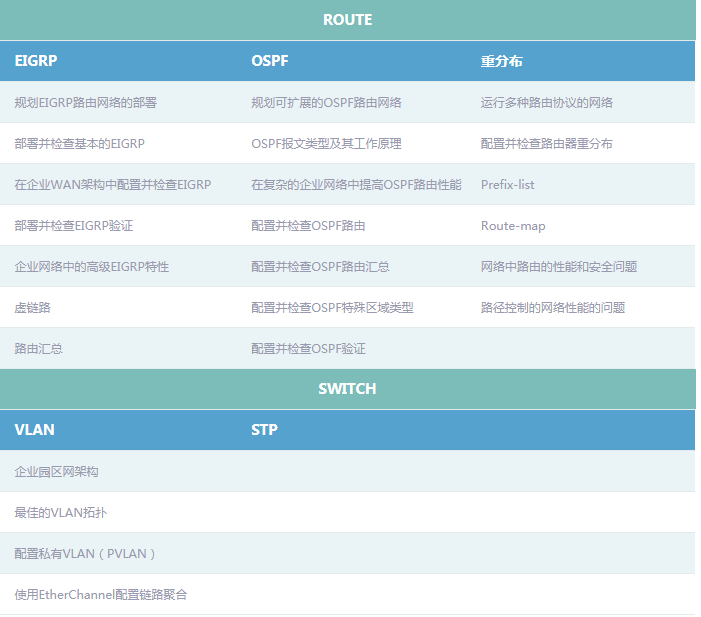Select the 虚链路 cell

point(32,308)
